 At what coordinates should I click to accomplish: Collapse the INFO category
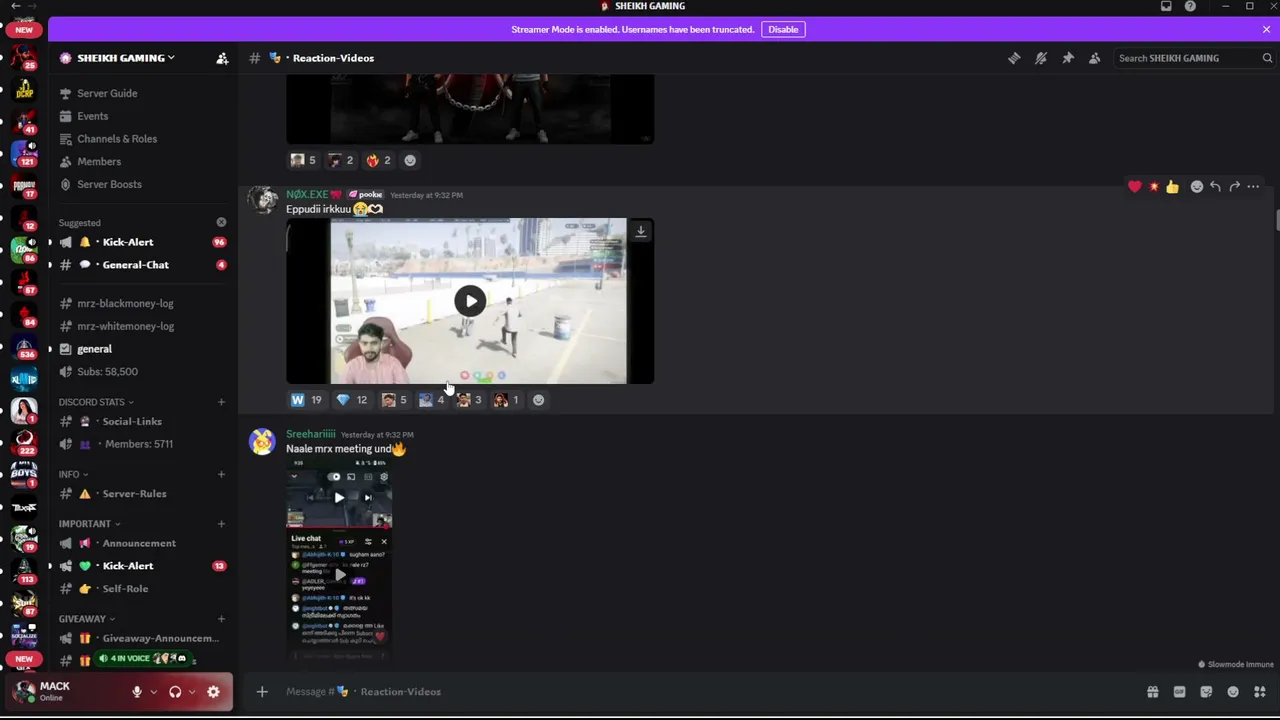pyautogui.click(x=72, y=474)
